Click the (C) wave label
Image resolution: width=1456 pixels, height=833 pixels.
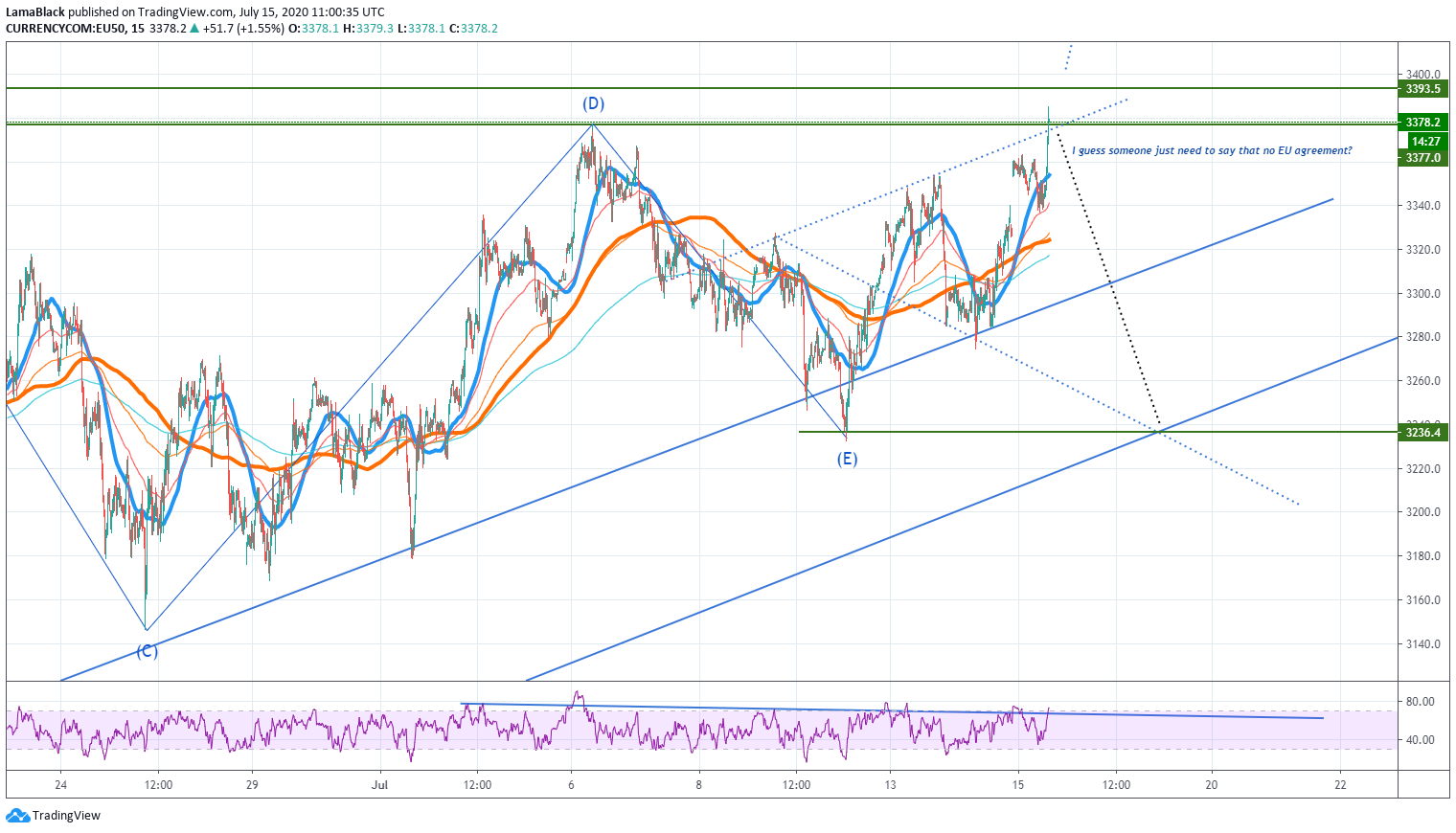(x=147, y=652)
